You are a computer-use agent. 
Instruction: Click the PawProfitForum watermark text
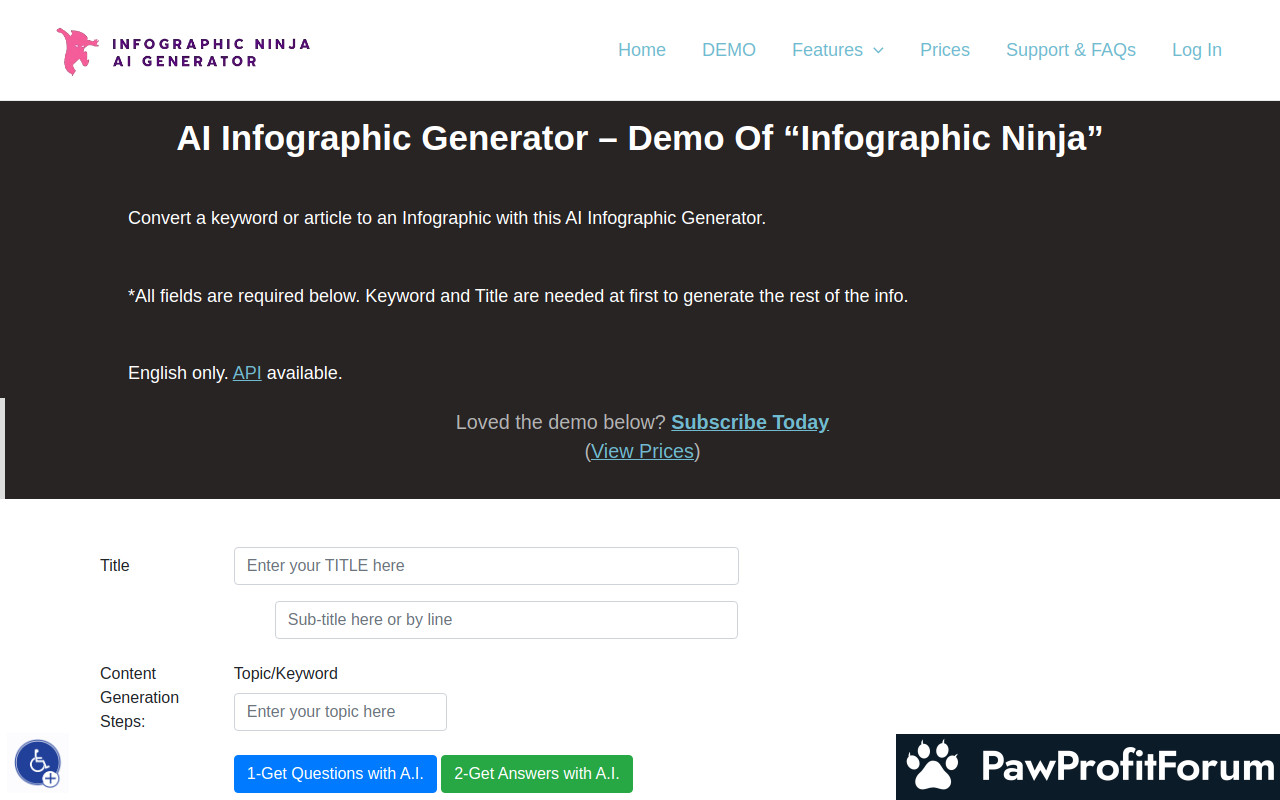tap(1127, 767)
